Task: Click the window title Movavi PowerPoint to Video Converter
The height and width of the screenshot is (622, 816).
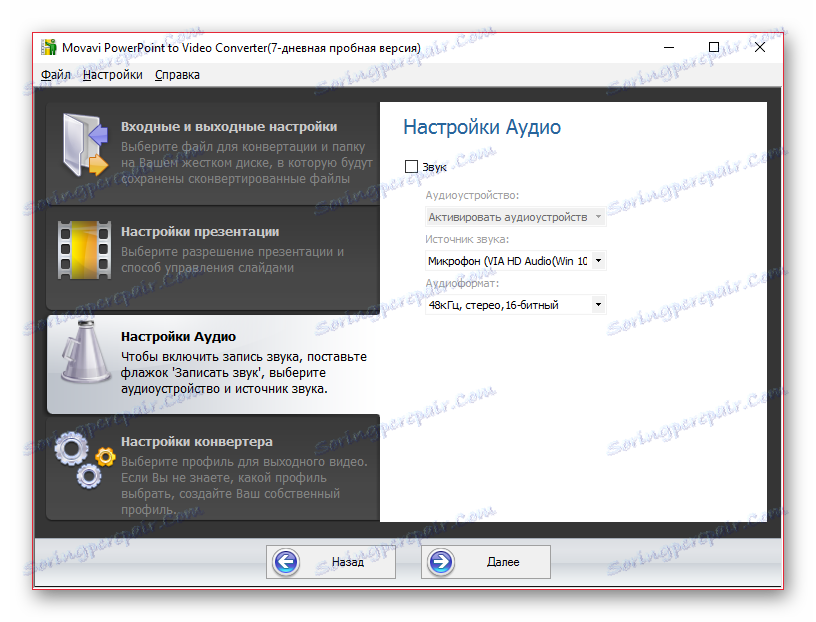Action: pos(241,48)
